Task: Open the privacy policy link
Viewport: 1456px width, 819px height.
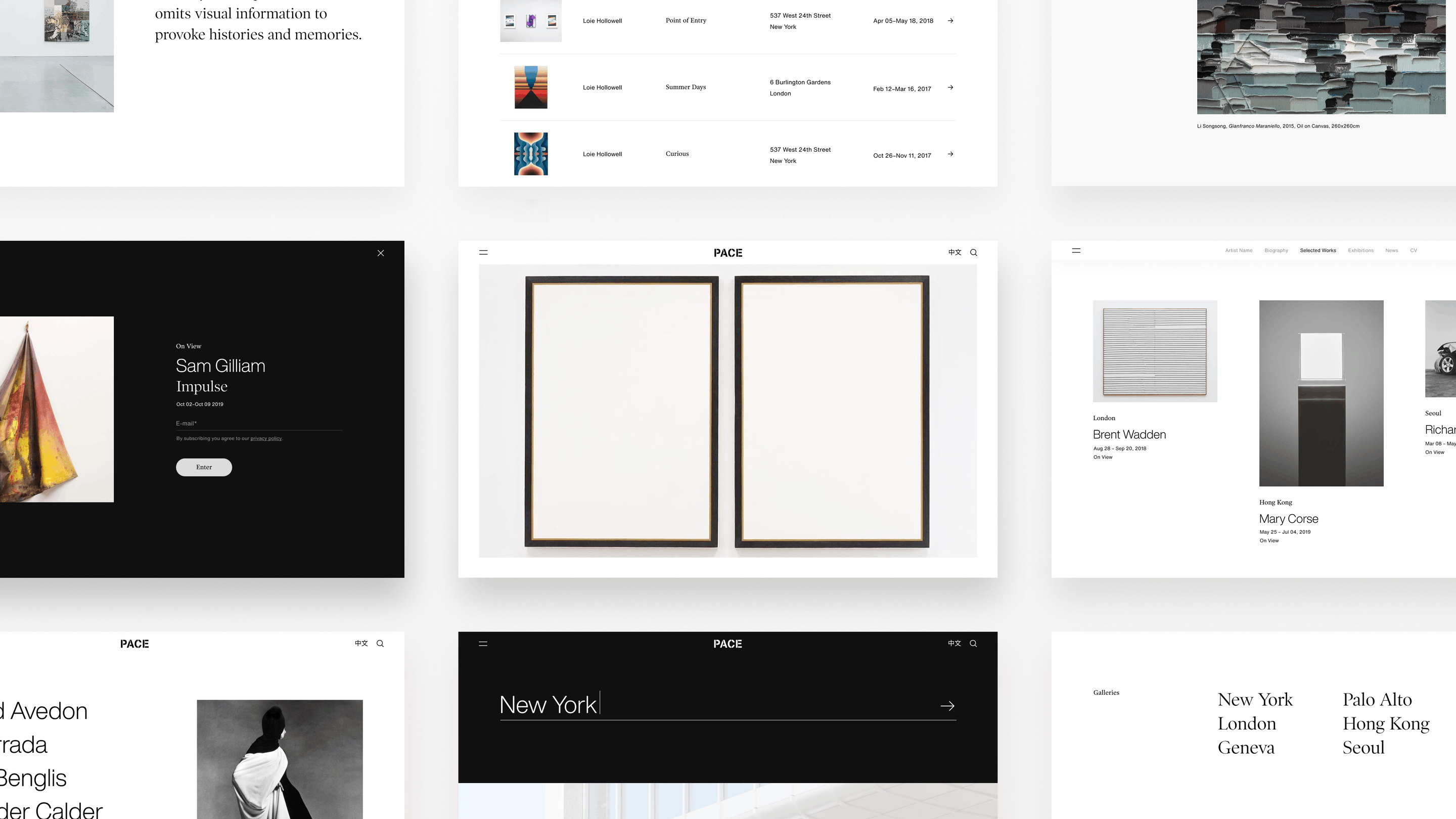Action: tap(265, 439)
